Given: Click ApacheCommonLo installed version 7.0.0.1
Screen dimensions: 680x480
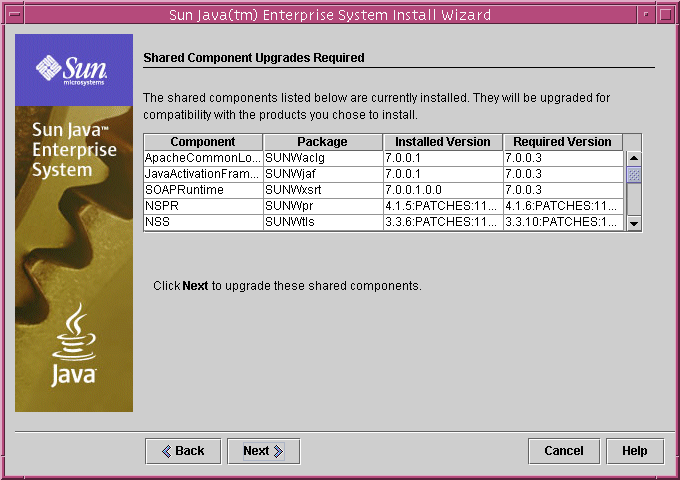Looking at the screenshot, I should coord(443,158).
